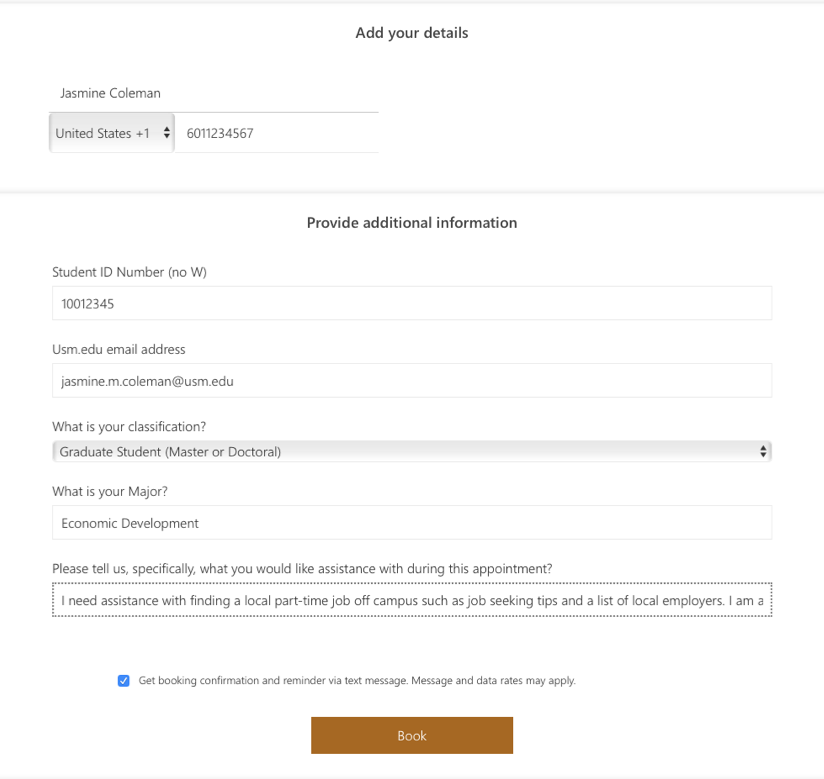Click the 'Provide additional information' heading
Screen dimensions: 824x779
click(x=412, y=223)
